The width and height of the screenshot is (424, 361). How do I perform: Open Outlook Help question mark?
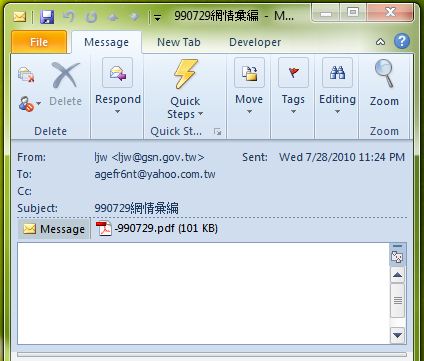point(402,41)
